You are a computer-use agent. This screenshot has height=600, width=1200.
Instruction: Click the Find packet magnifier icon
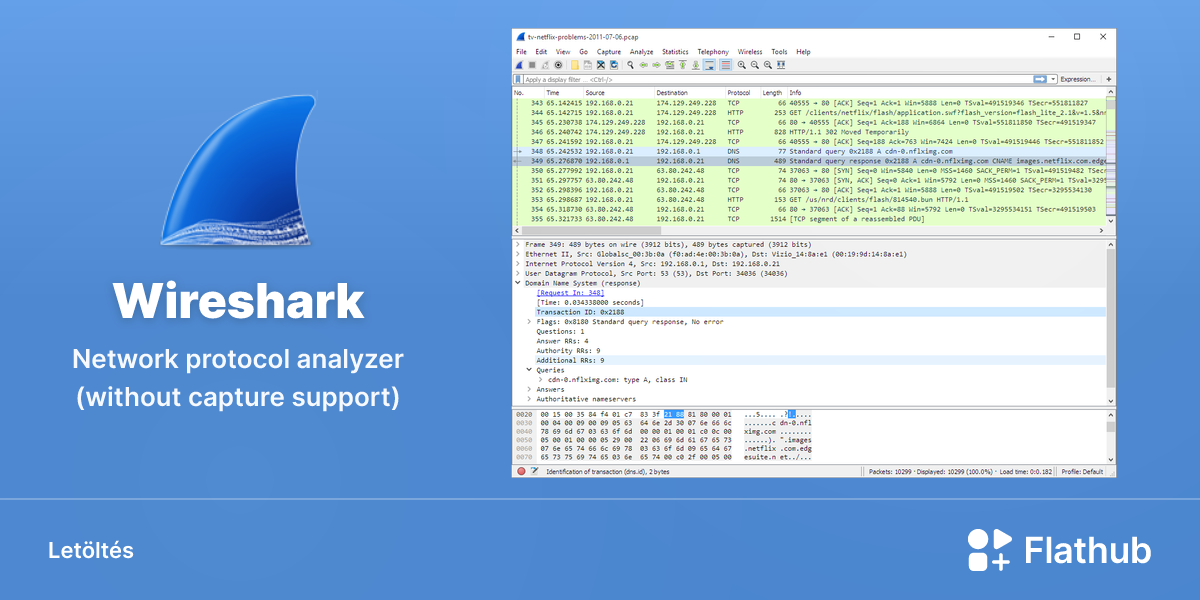631,65
